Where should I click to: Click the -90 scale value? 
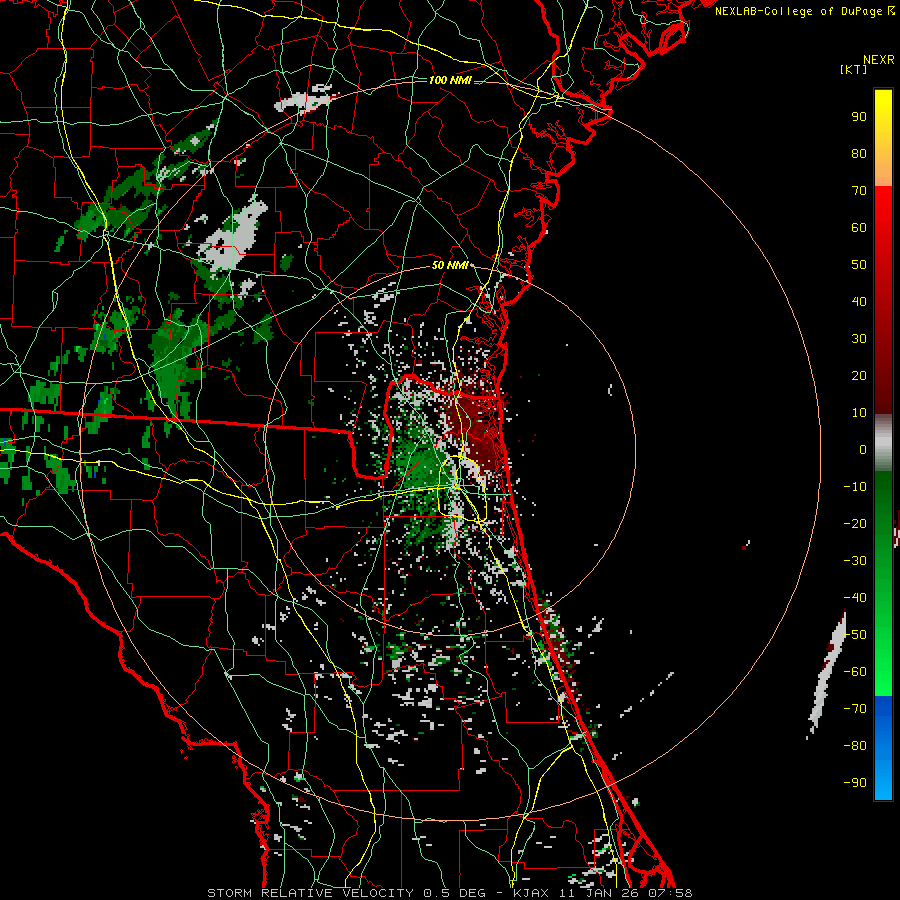tap(855, 783)
